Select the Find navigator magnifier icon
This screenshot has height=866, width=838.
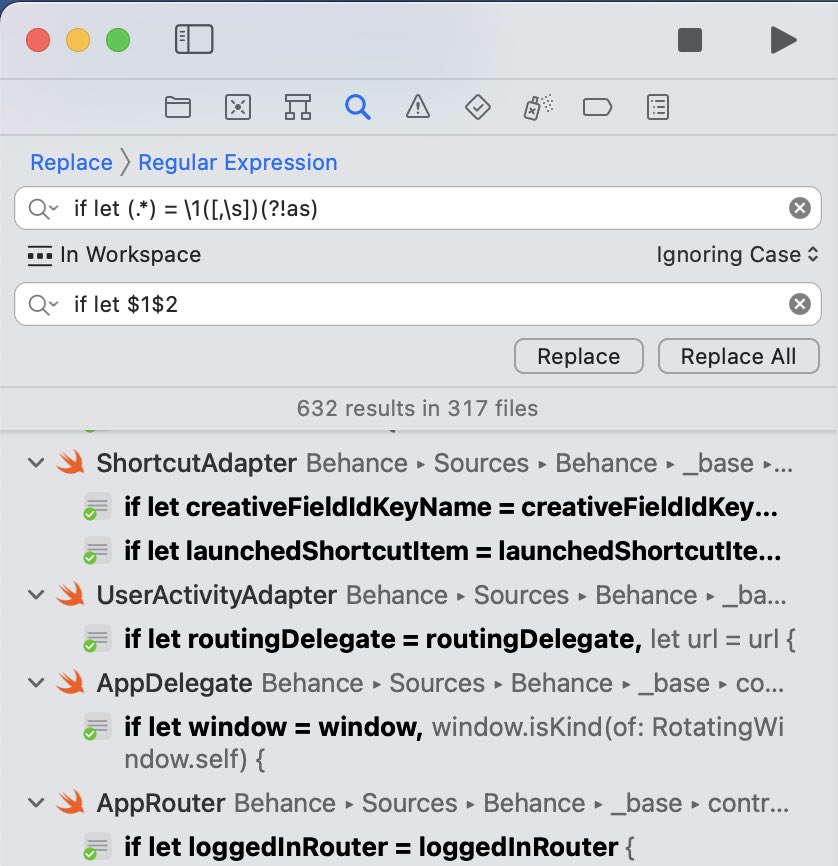coord(358,107)
